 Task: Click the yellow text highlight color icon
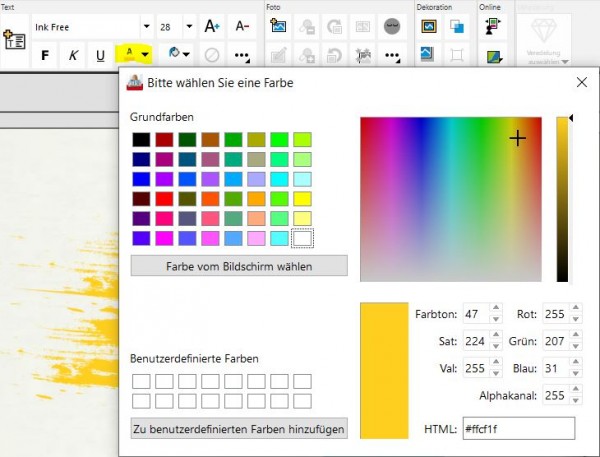click(x=127, y=54)
